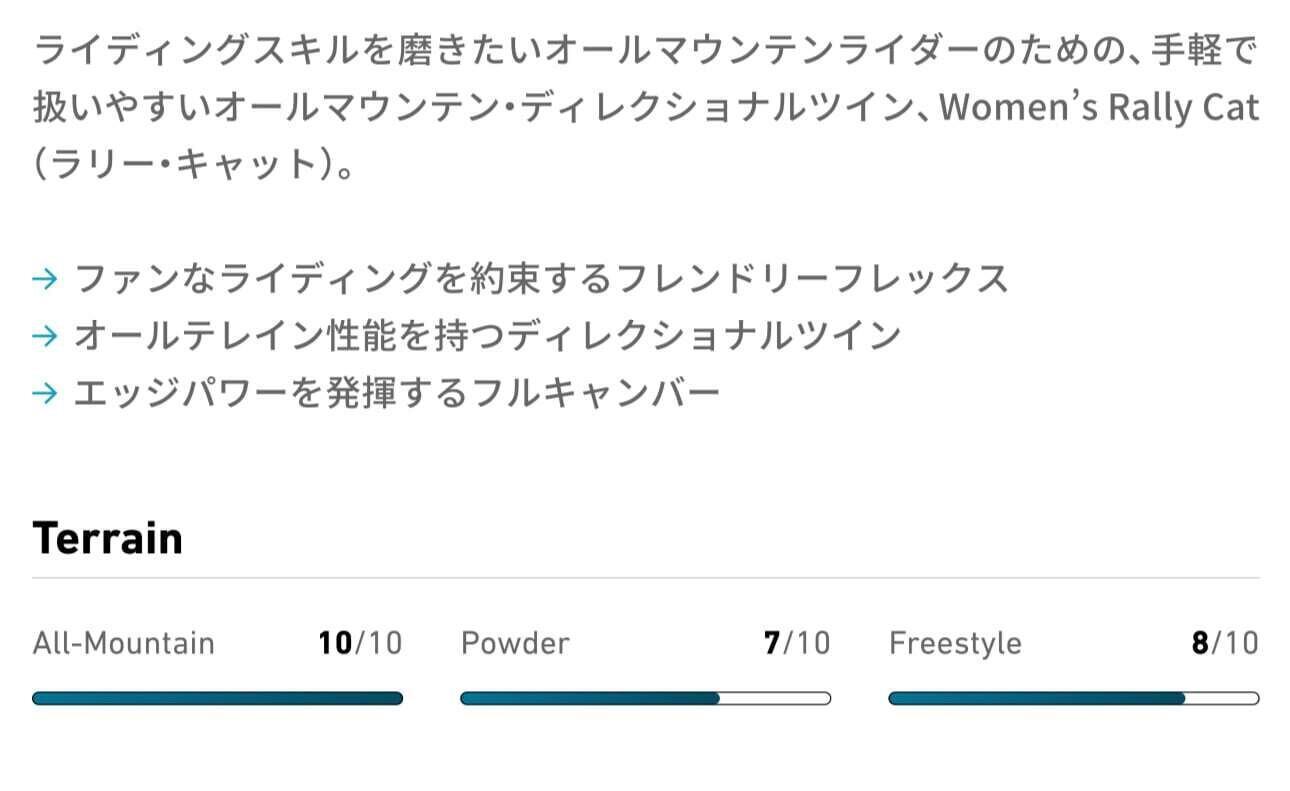The height and width of the screenshot is (791, 1290).
Task: Click the オールテレイン性能 feature text
Action: [487, 336]
